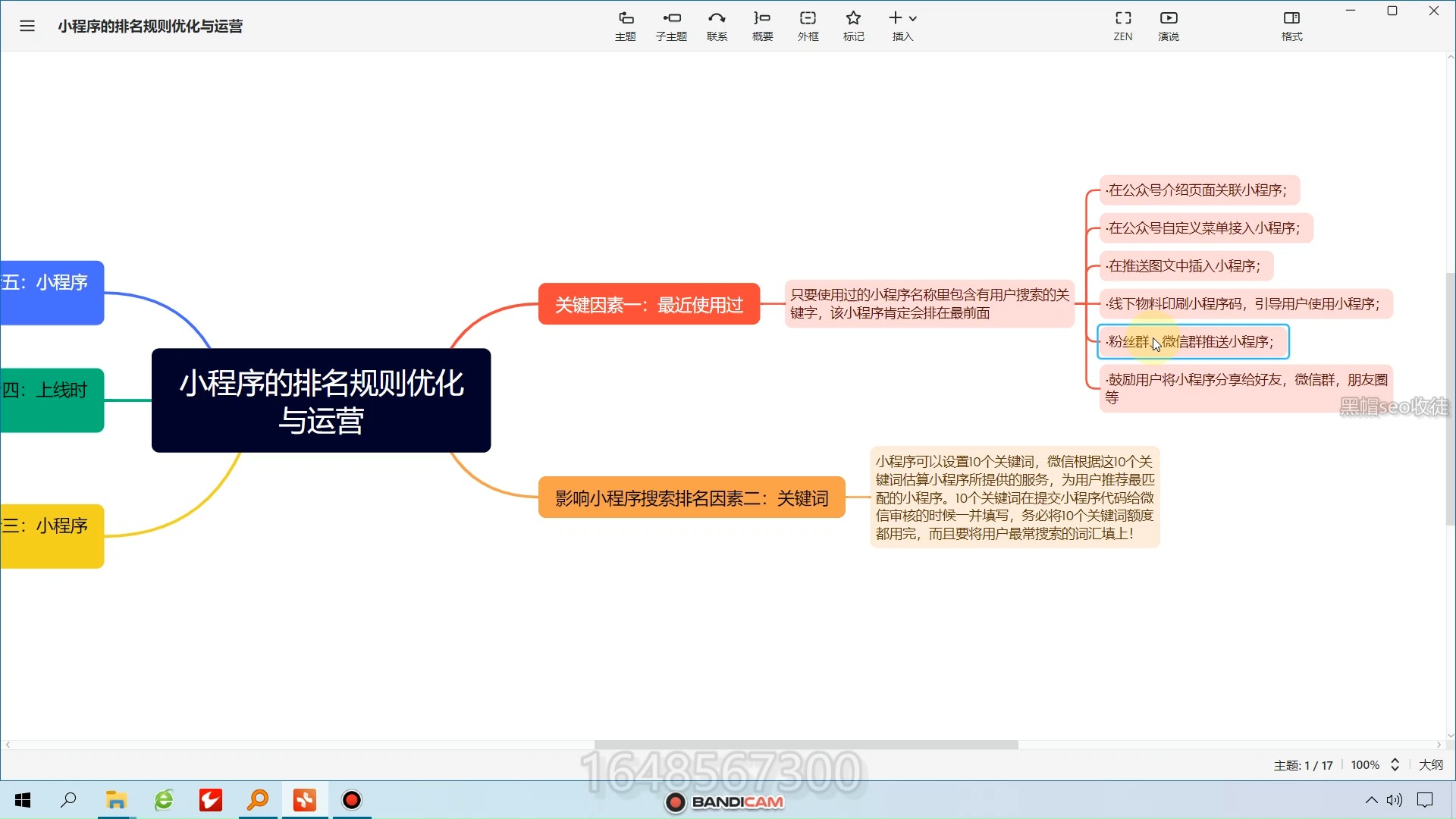Add a subtopic with 子主题 tool
Screen dimensions: 1456x819
pyautogui.click(x=671, y=26)
